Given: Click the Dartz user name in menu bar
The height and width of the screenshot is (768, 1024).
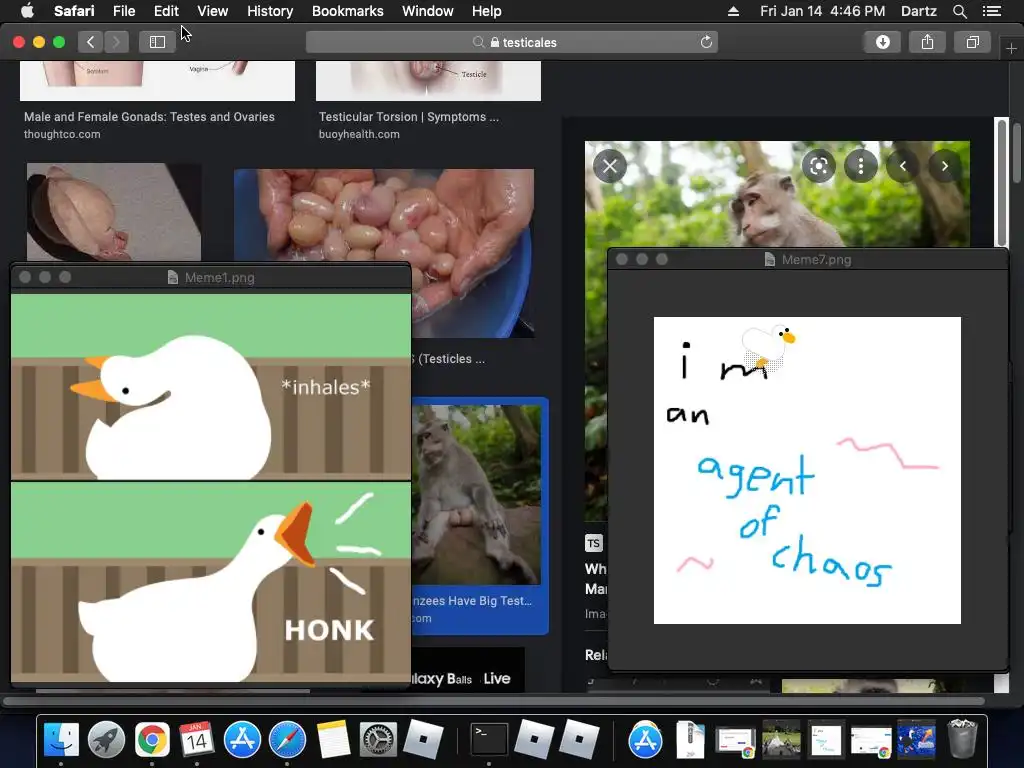Looking at the screenshot, I should (918, 11).
